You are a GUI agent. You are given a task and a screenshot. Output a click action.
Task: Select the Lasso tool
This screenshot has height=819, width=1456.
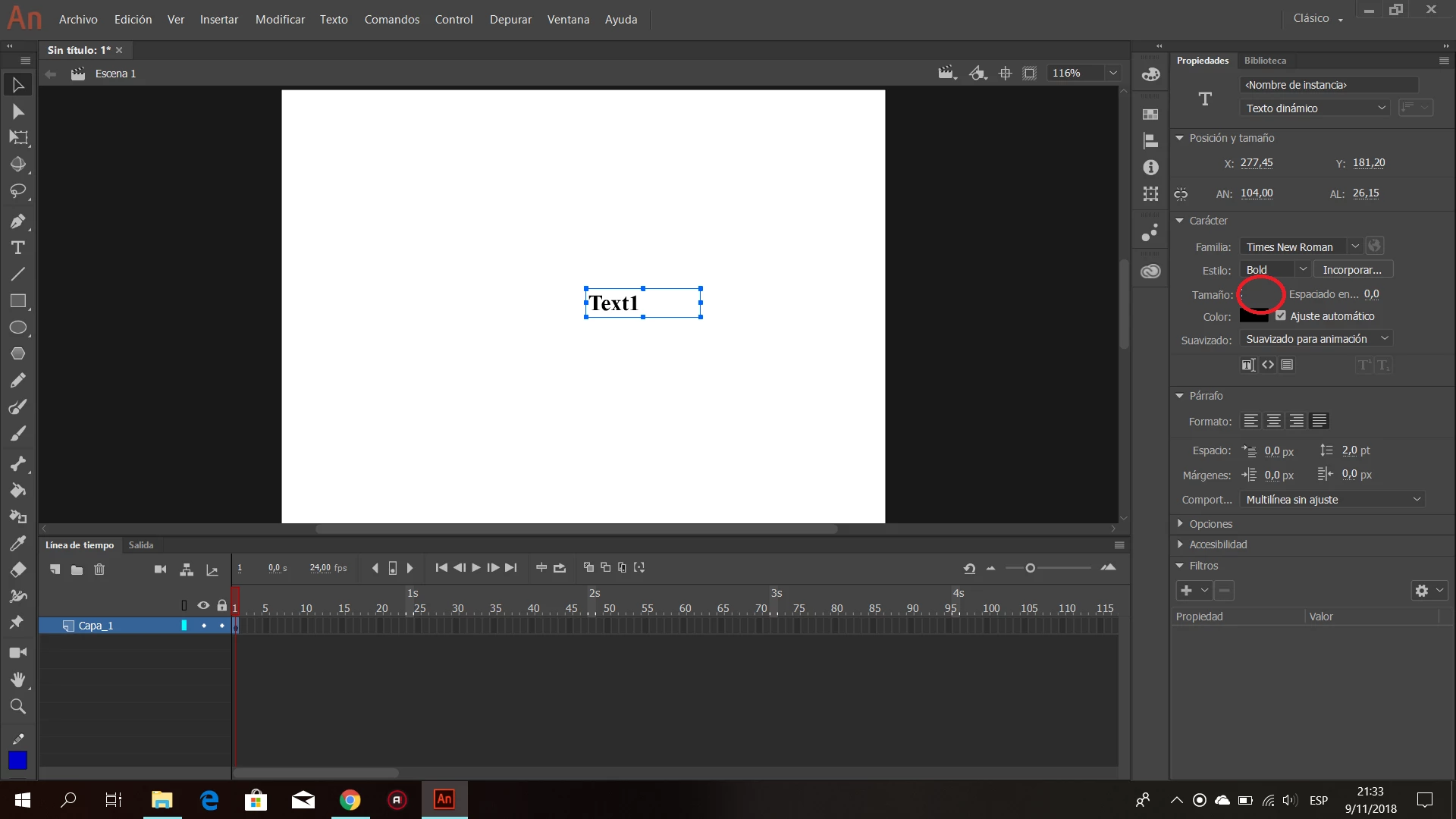(18, 191)
